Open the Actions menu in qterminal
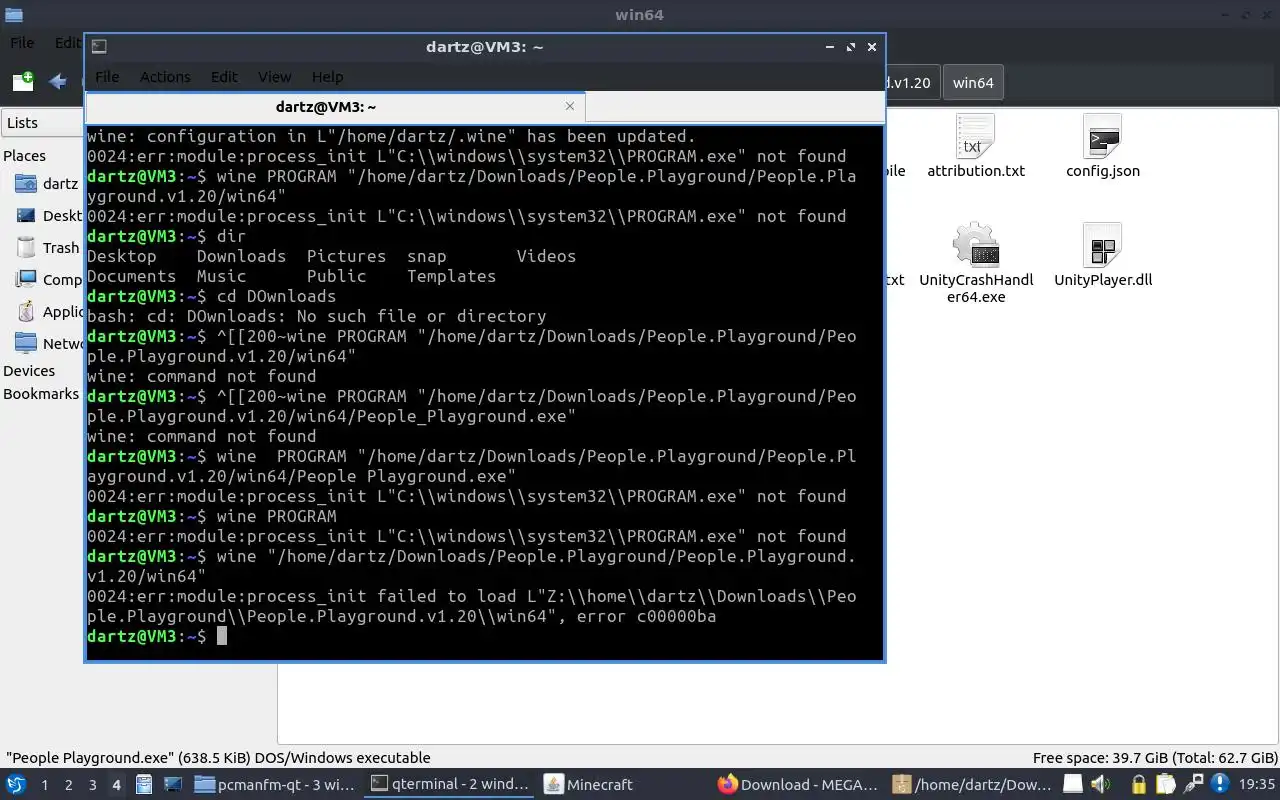 pos(165,77)
